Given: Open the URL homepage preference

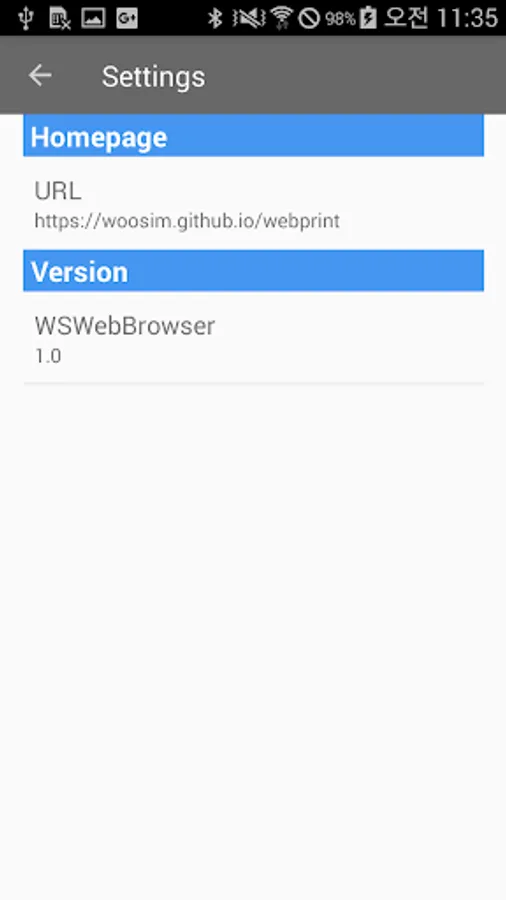Looking at the screenshot, I should pos(254,203).
